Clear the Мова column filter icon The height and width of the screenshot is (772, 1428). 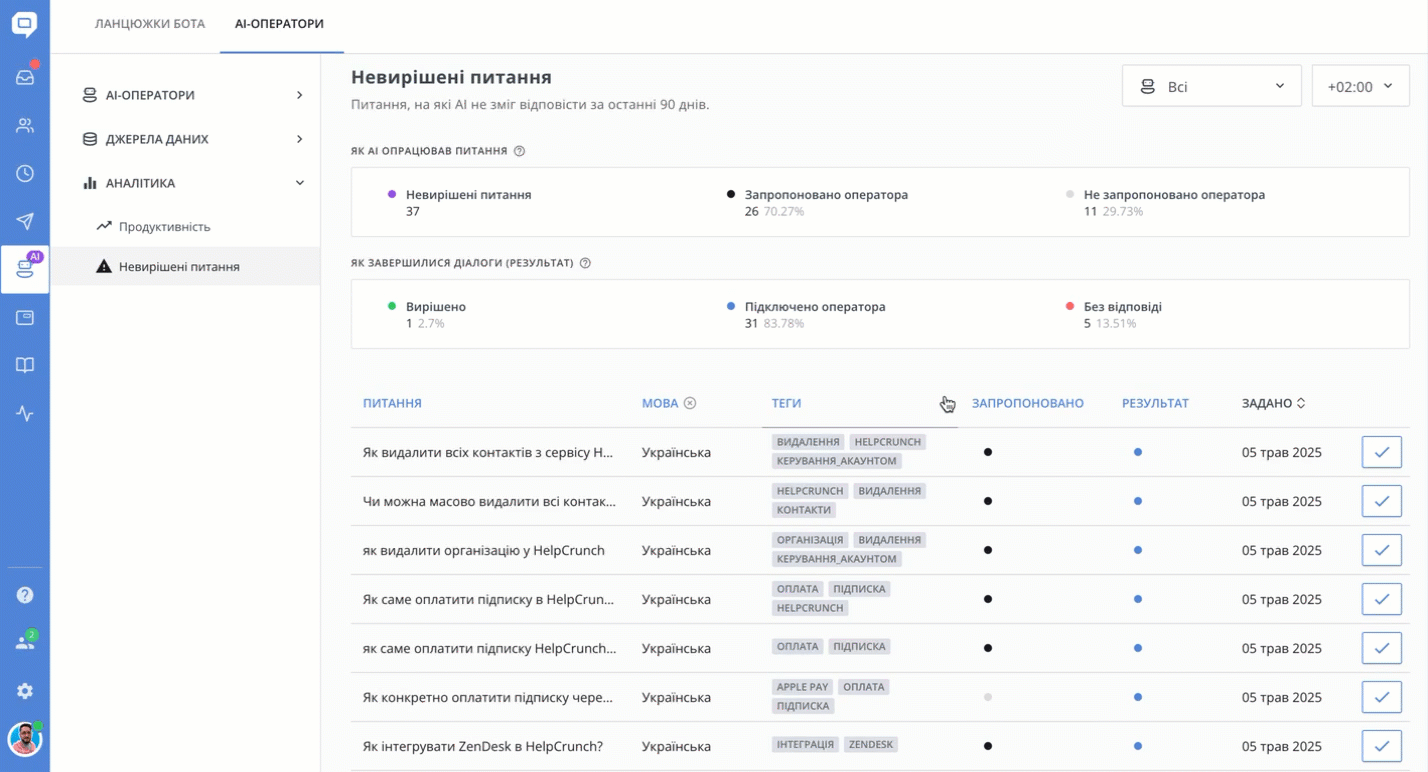pyautogui.click(x=690, y=403)
